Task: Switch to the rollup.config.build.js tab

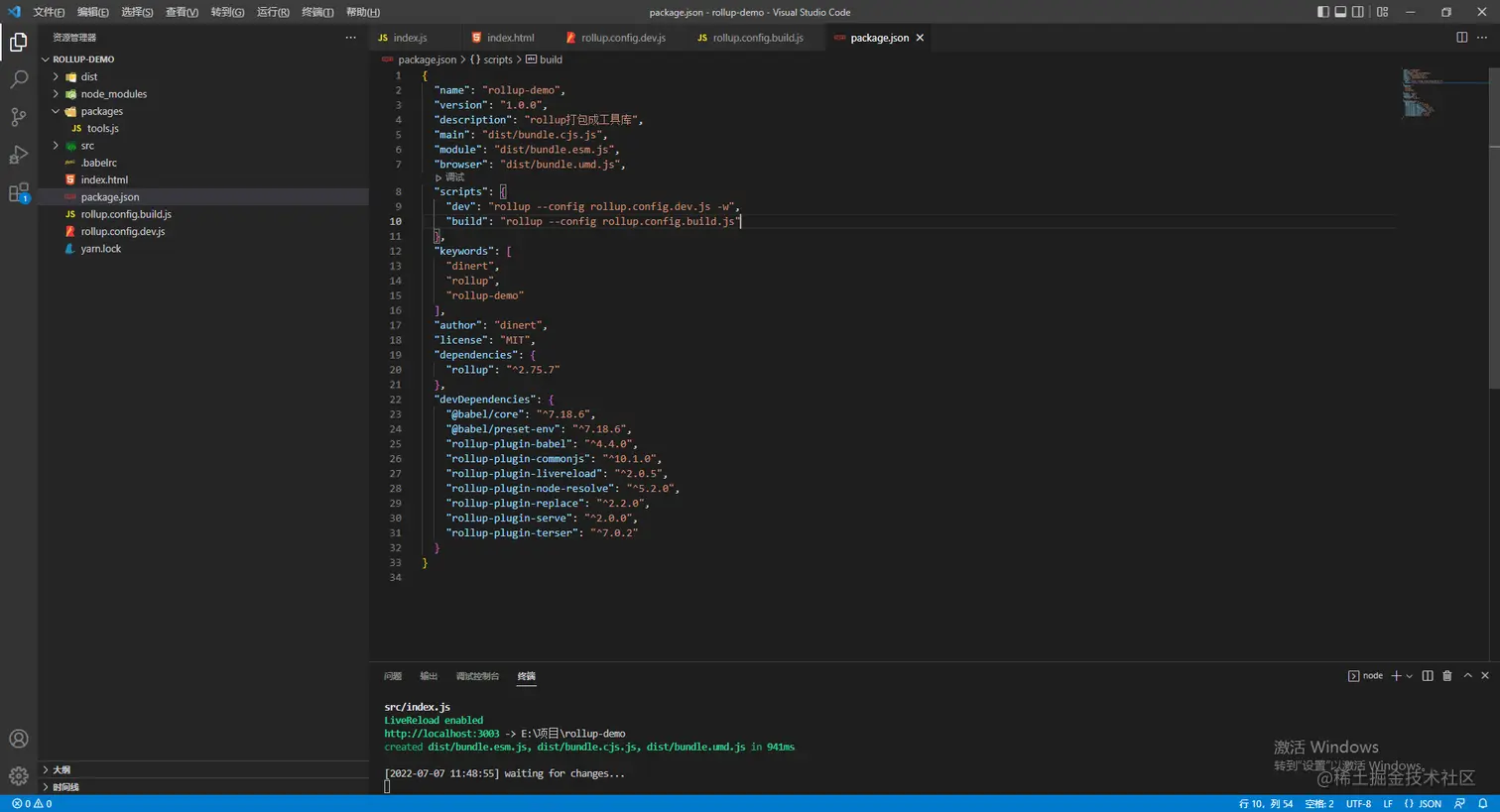Action: pyautogui.click(x=757, y=38)
